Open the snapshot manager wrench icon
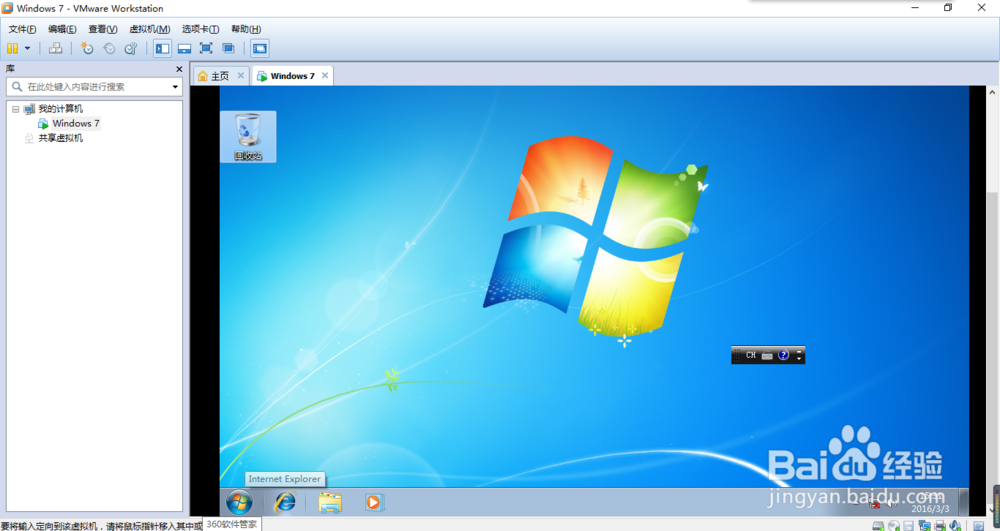The image size is (1000, 531). (131, 48)
